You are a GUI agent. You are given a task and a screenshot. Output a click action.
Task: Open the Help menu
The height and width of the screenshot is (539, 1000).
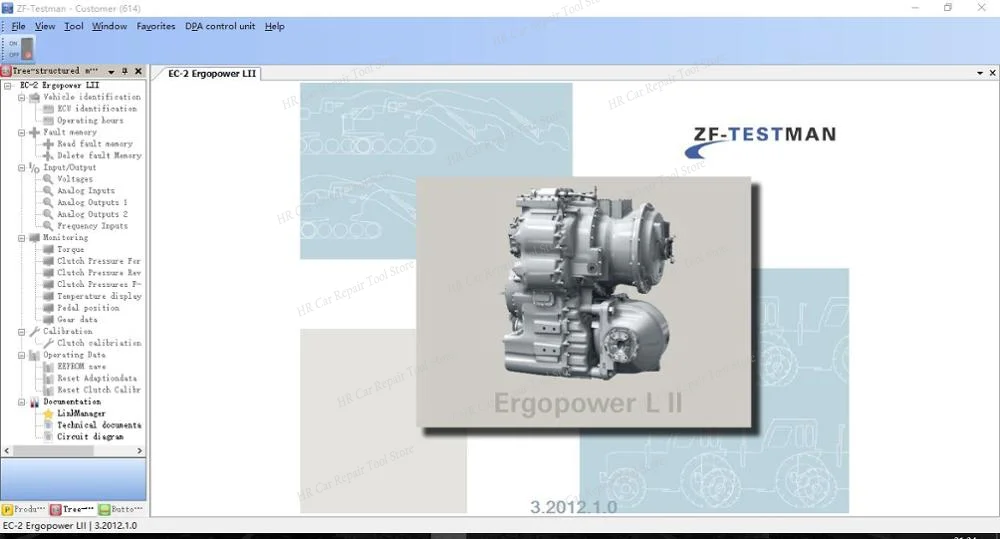[274, 26]
